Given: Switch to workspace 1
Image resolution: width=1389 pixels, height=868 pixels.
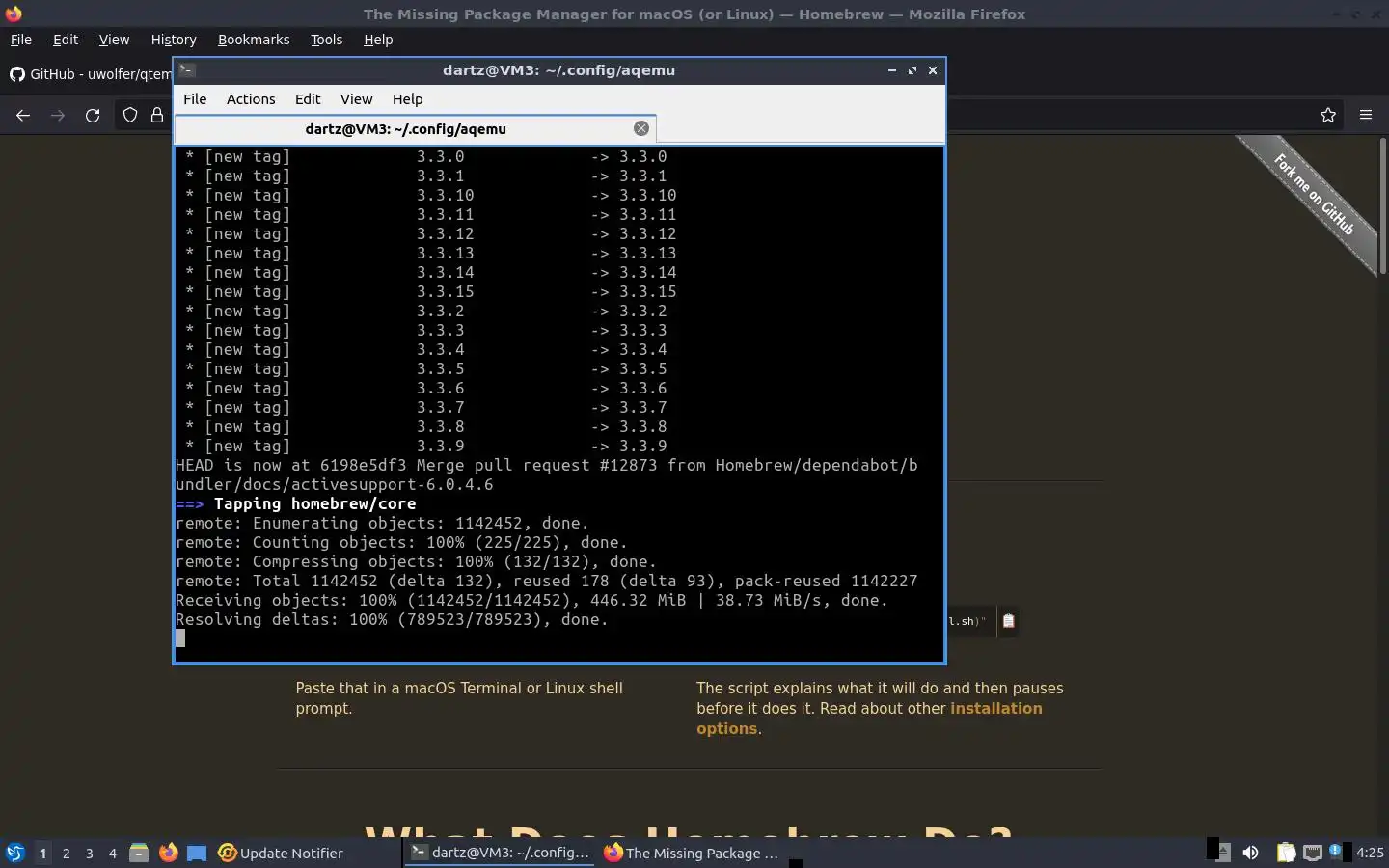Looking at the screenshot, I should (x=42, y=853).
